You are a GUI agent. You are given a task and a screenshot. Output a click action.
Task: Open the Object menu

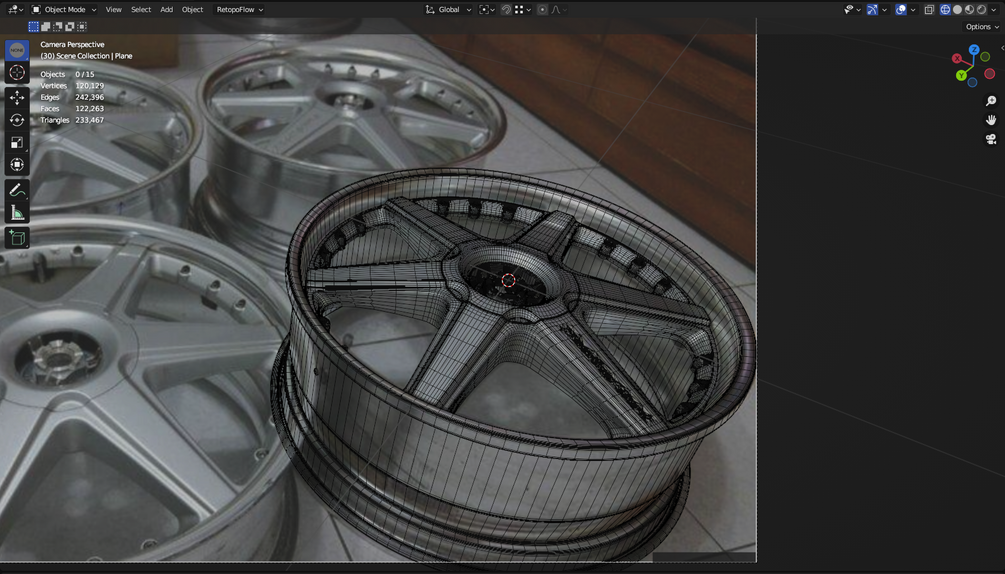point(192,10)
